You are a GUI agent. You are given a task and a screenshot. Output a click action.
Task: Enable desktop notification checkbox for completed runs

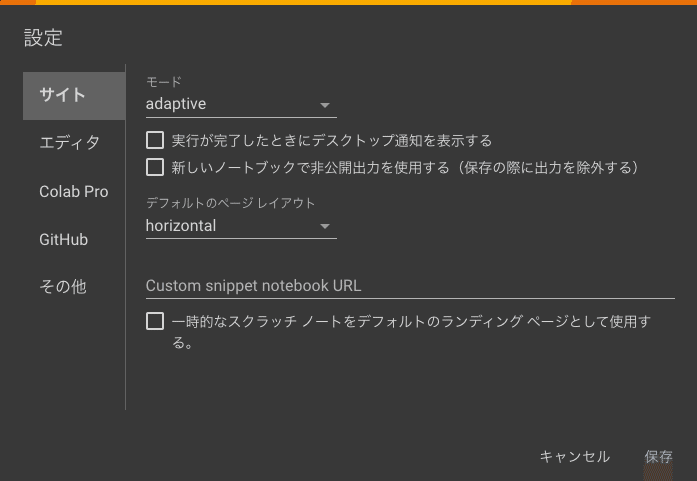(155, 140)
